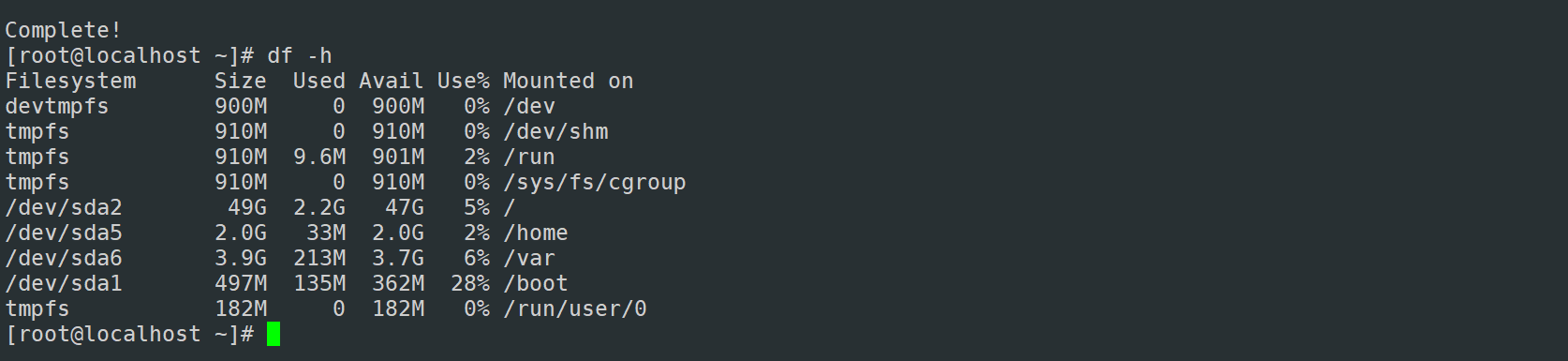Click the '/boot' mount point text

tap(536, 283)
